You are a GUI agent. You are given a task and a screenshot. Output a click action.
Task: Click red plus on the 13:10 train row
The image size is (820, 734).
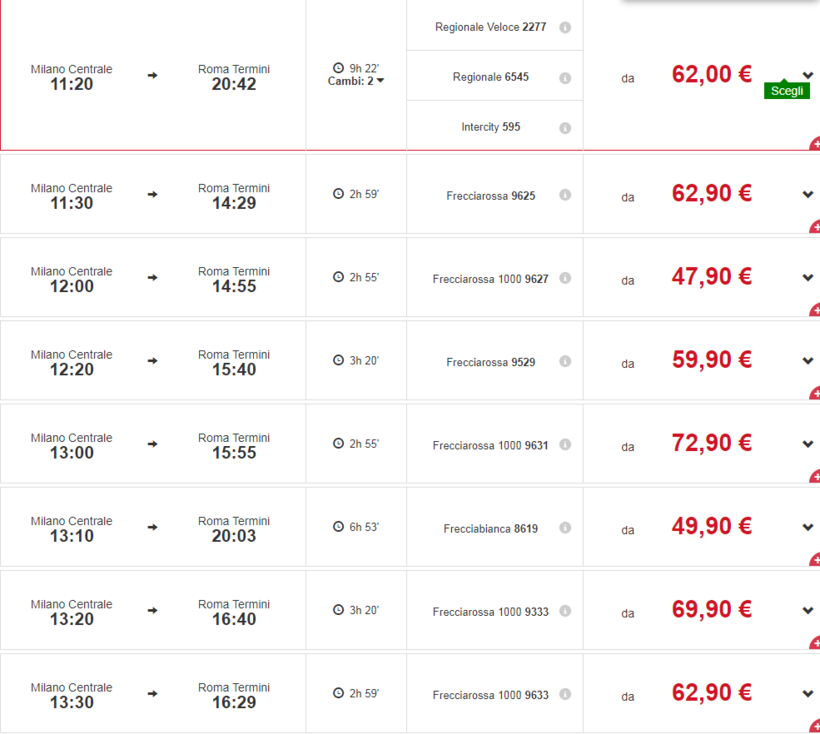(x=815, y=560)
